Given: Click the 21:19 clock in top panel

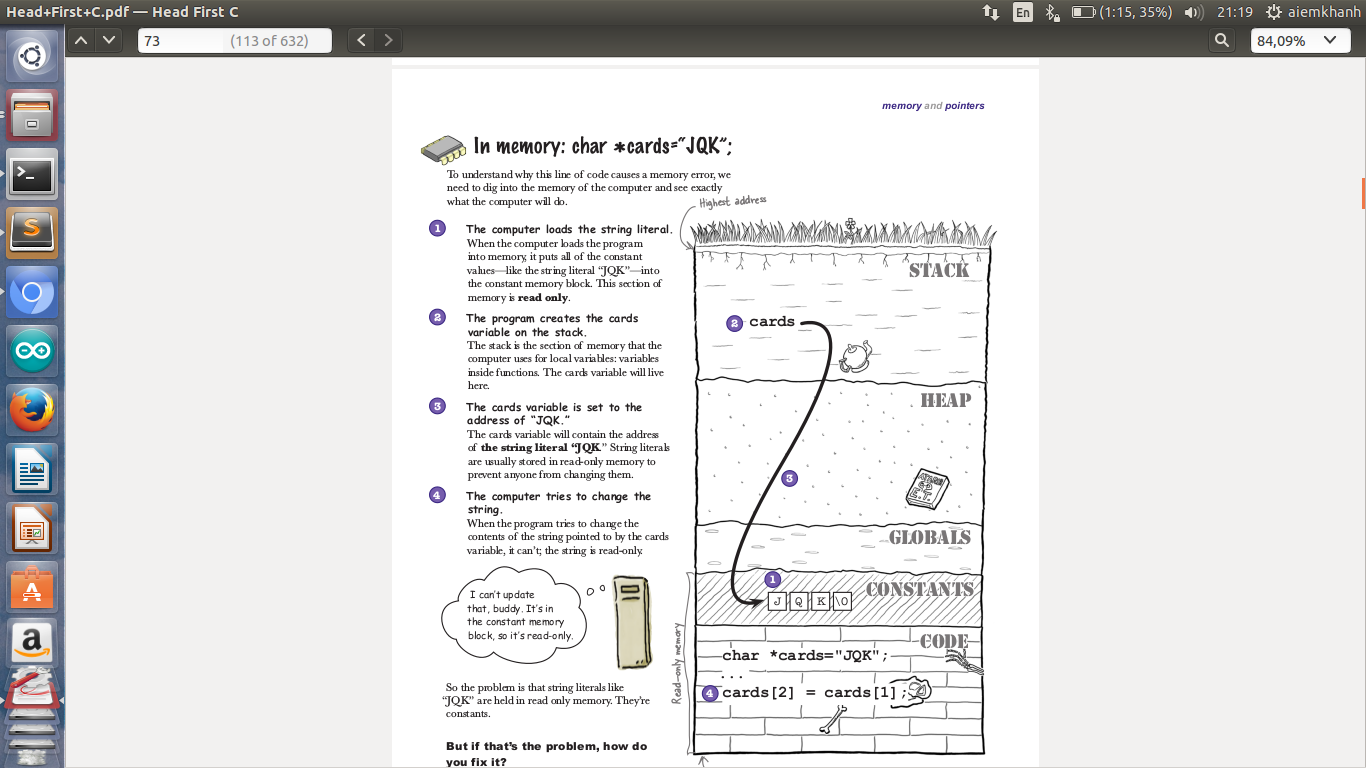Looking at the screenshot, I should (x=1235, y=12).
